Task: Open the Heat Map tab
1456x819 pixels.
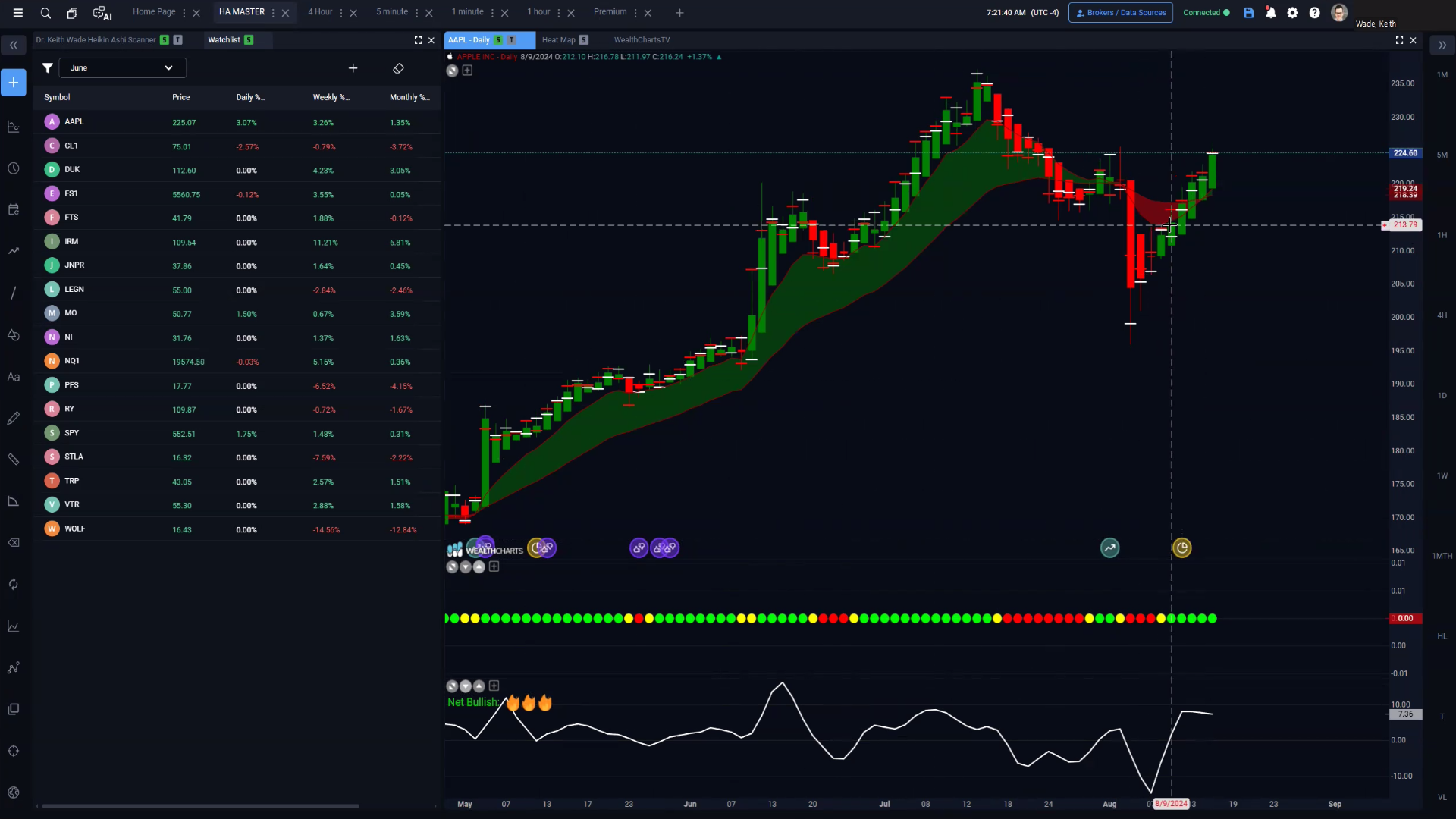Action: tap(559, 40)
